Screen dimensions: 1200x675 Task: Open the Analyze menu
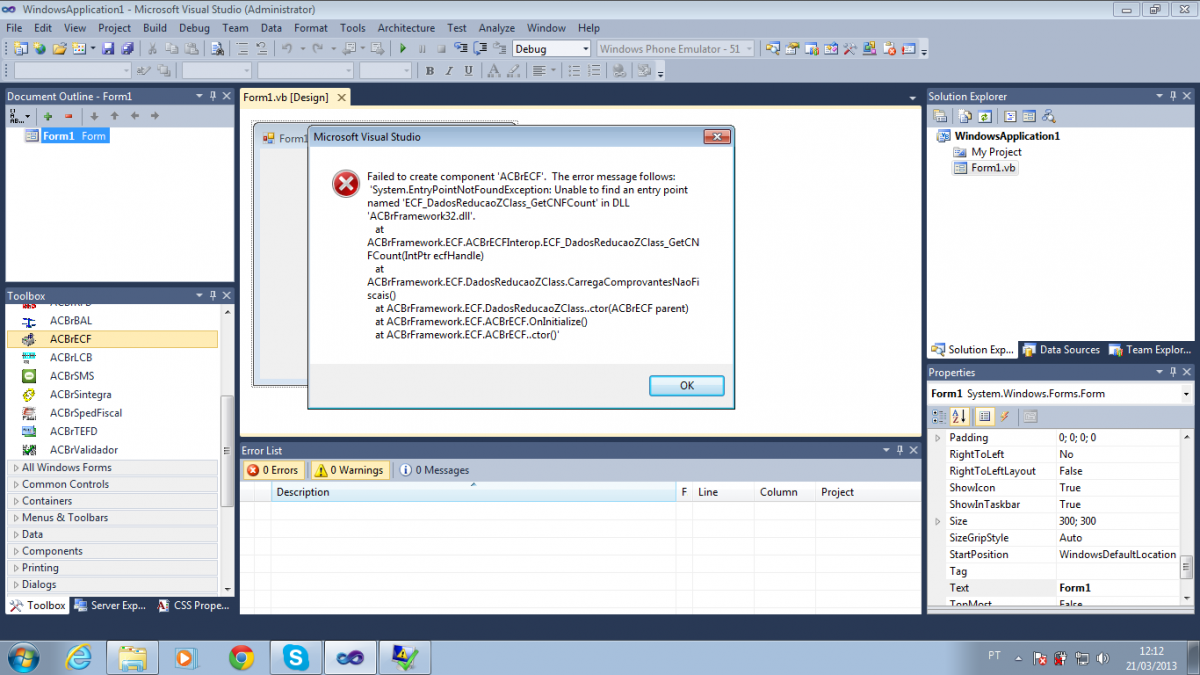click(496, 28)
